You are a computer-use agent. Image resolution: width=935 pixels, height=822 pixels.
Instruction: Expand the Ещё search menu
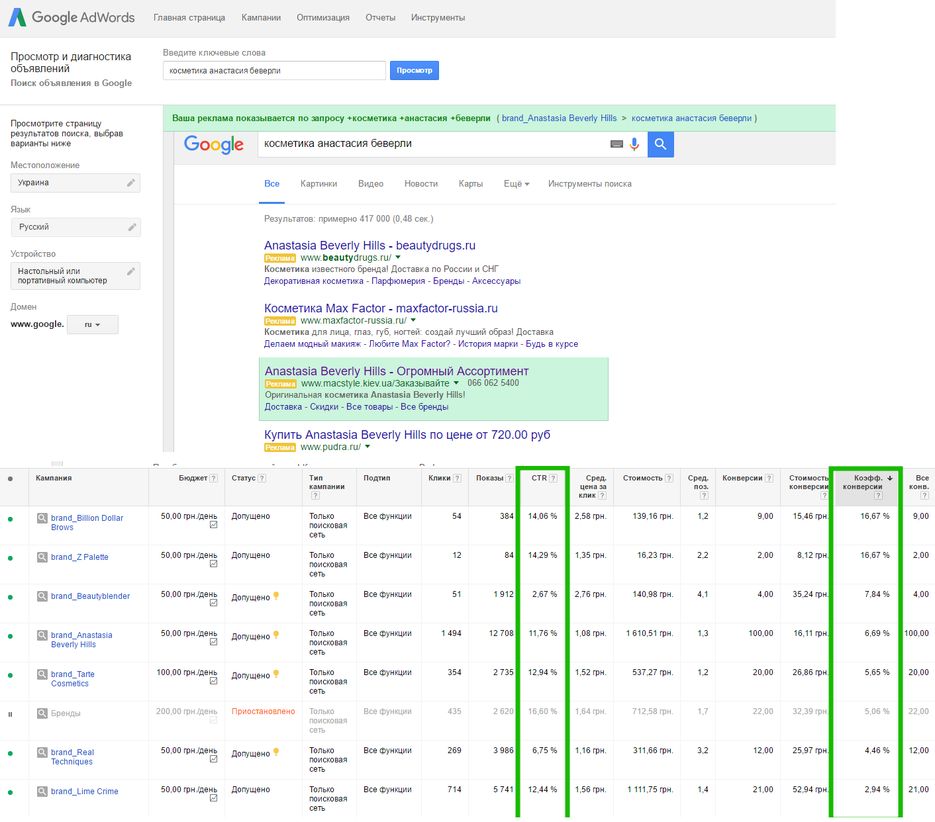(x=516, y=184)
